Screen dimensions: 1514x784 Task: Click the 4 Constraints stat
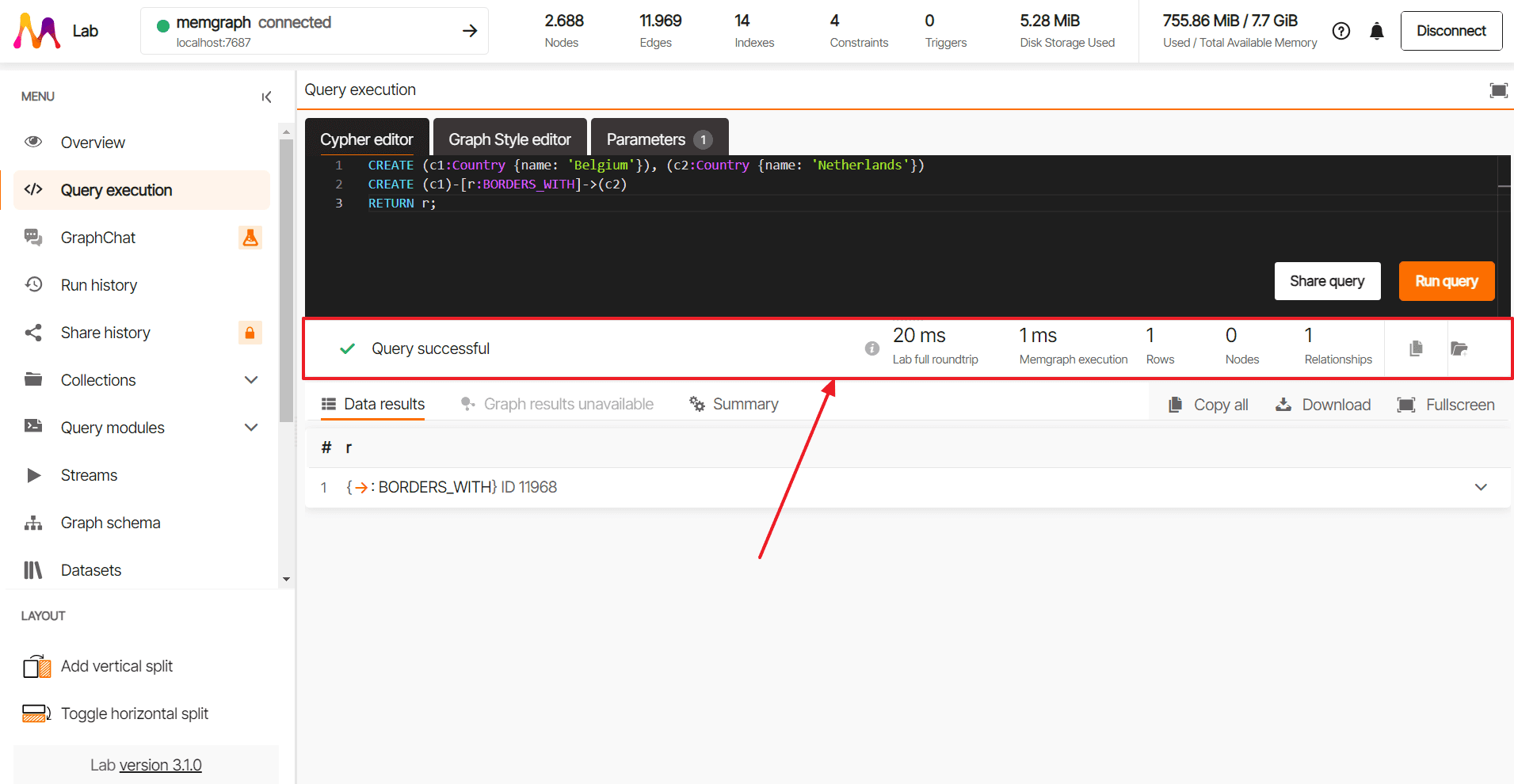point(859,30)
